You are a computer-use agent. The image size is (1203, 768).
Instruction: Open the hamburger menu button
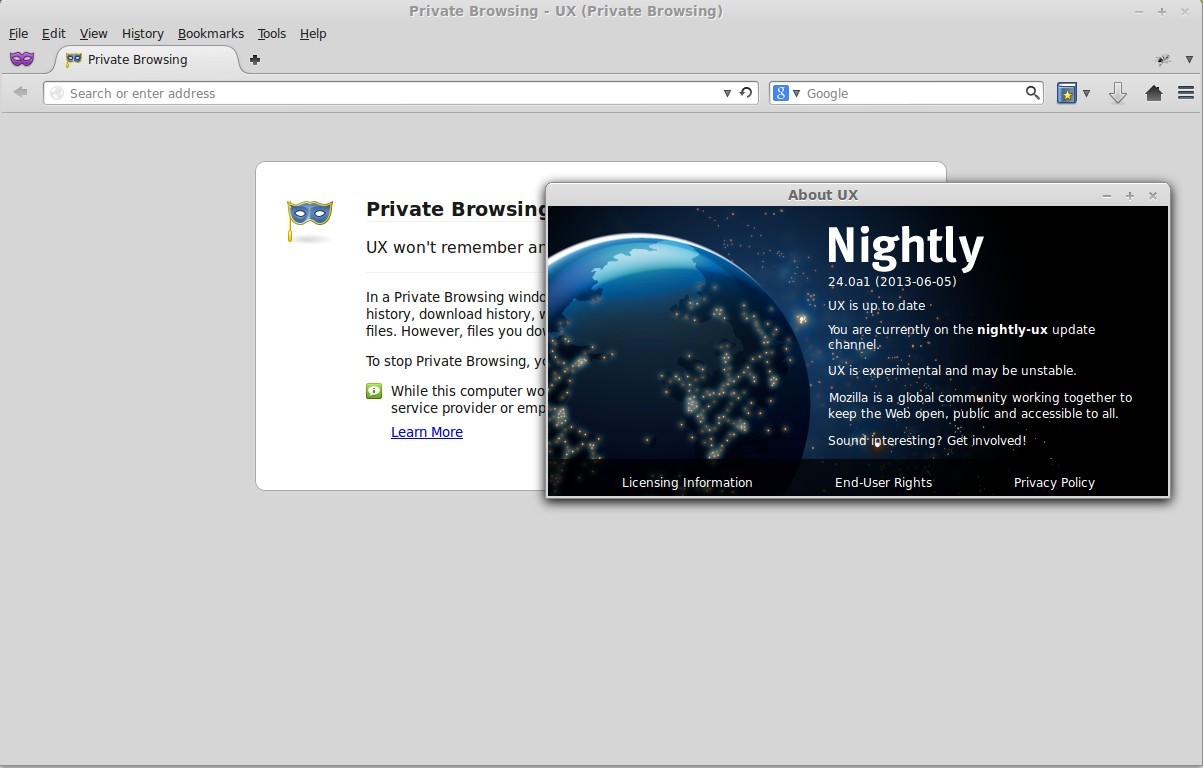[1186, 93]
